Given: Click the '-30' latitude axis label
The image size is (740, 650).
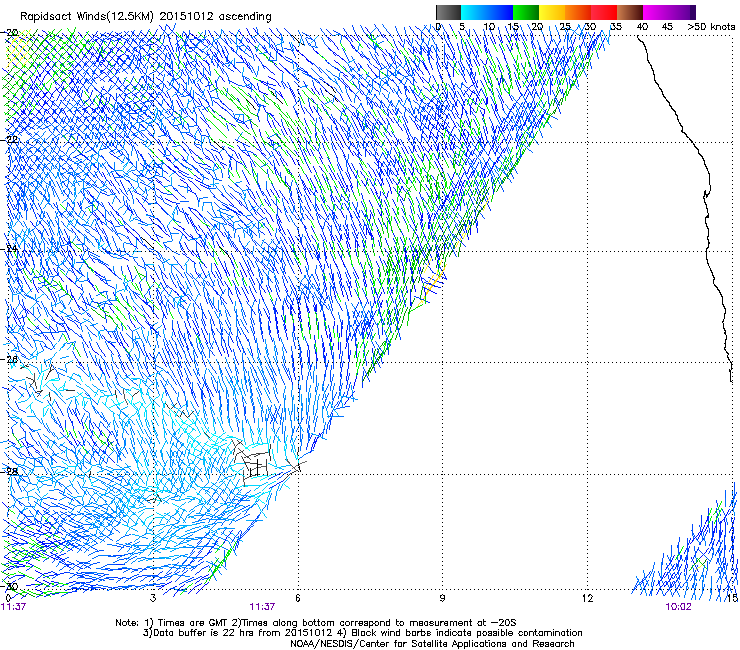Looking at the screenshot, I should coord(10,586).
